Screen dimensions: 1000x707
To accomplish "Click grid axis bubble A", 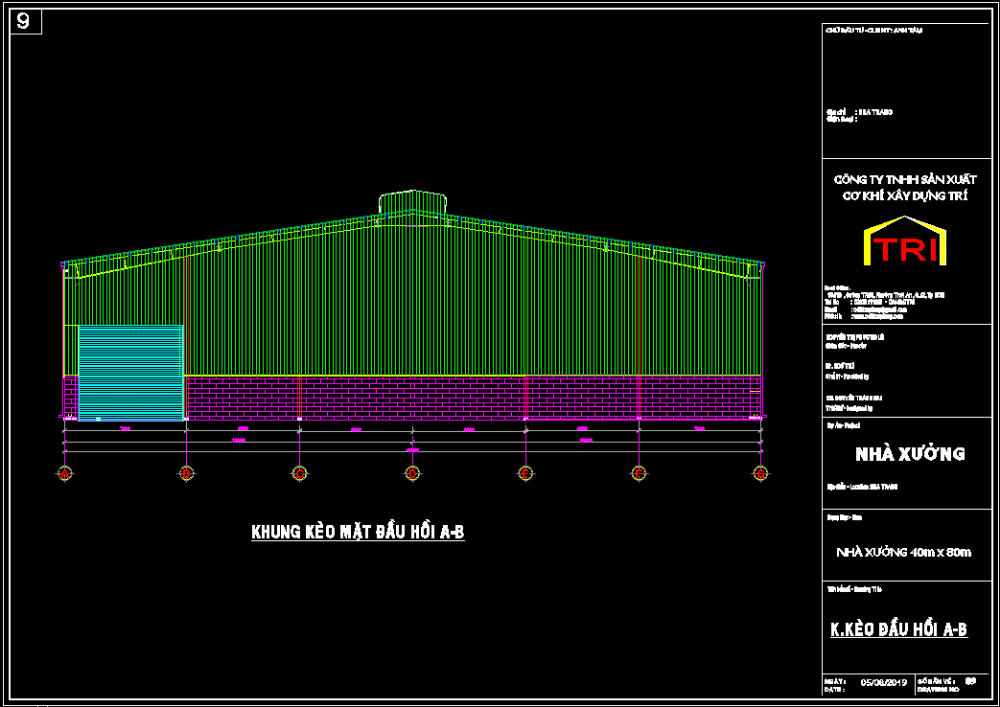I will point(64,473).
